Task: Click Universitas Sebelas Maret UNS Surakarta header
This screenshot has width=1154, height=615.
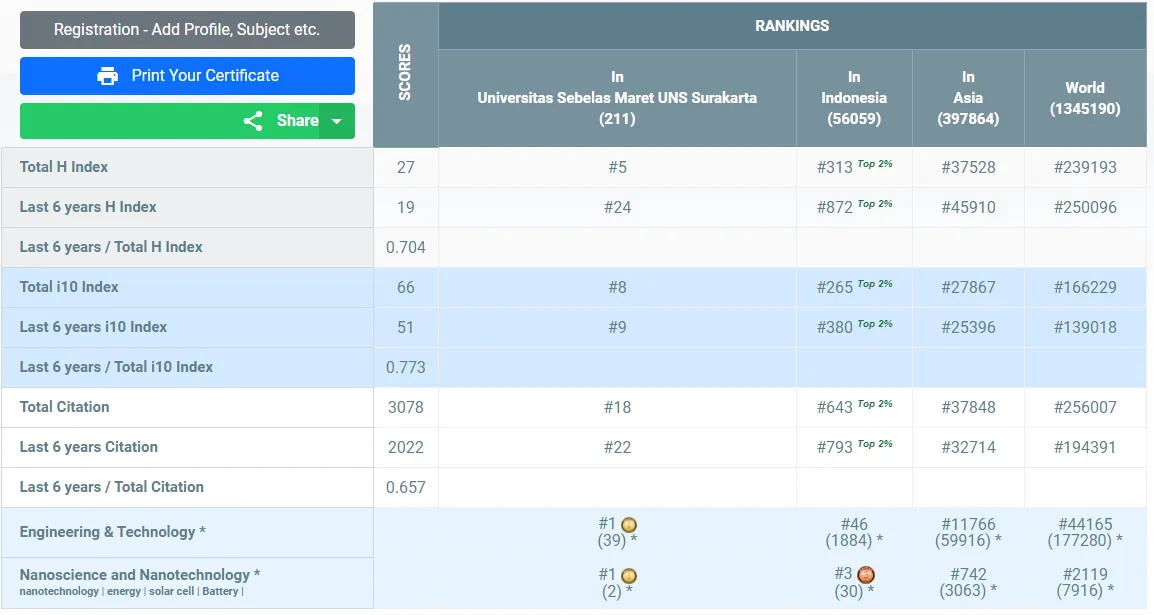Action: (617, 98)
